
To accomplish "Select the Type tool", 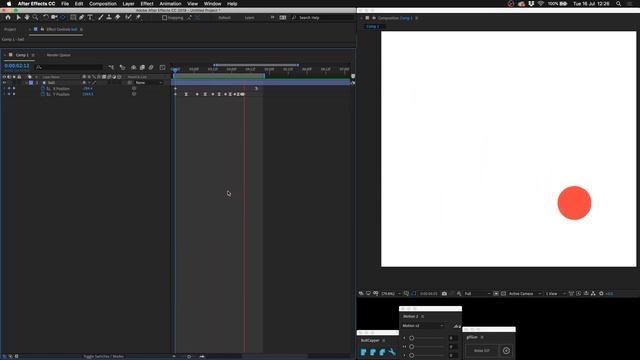I will point(90,18).
